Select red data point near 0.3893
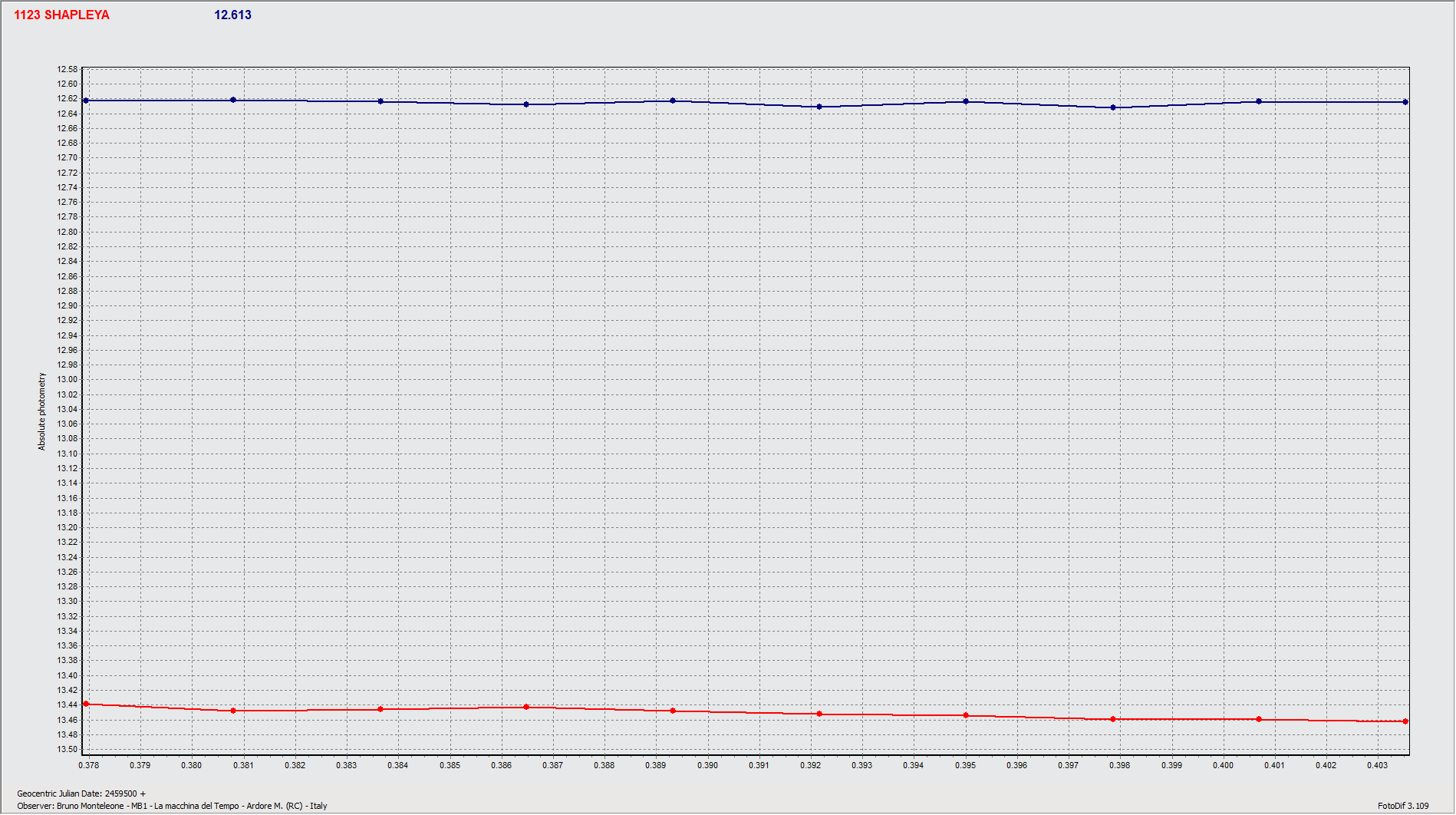 pyautogui.click(x=673, y=711)
